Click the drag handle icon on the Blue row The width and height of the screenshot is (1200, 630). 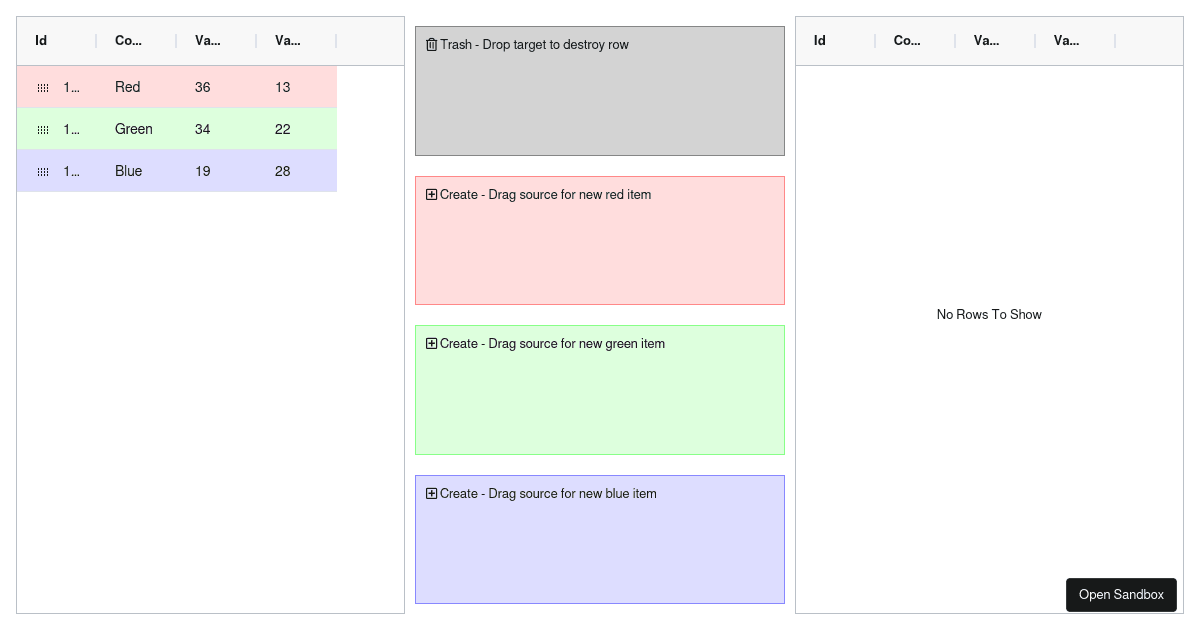pyautogui.click(x=43, y=170)
